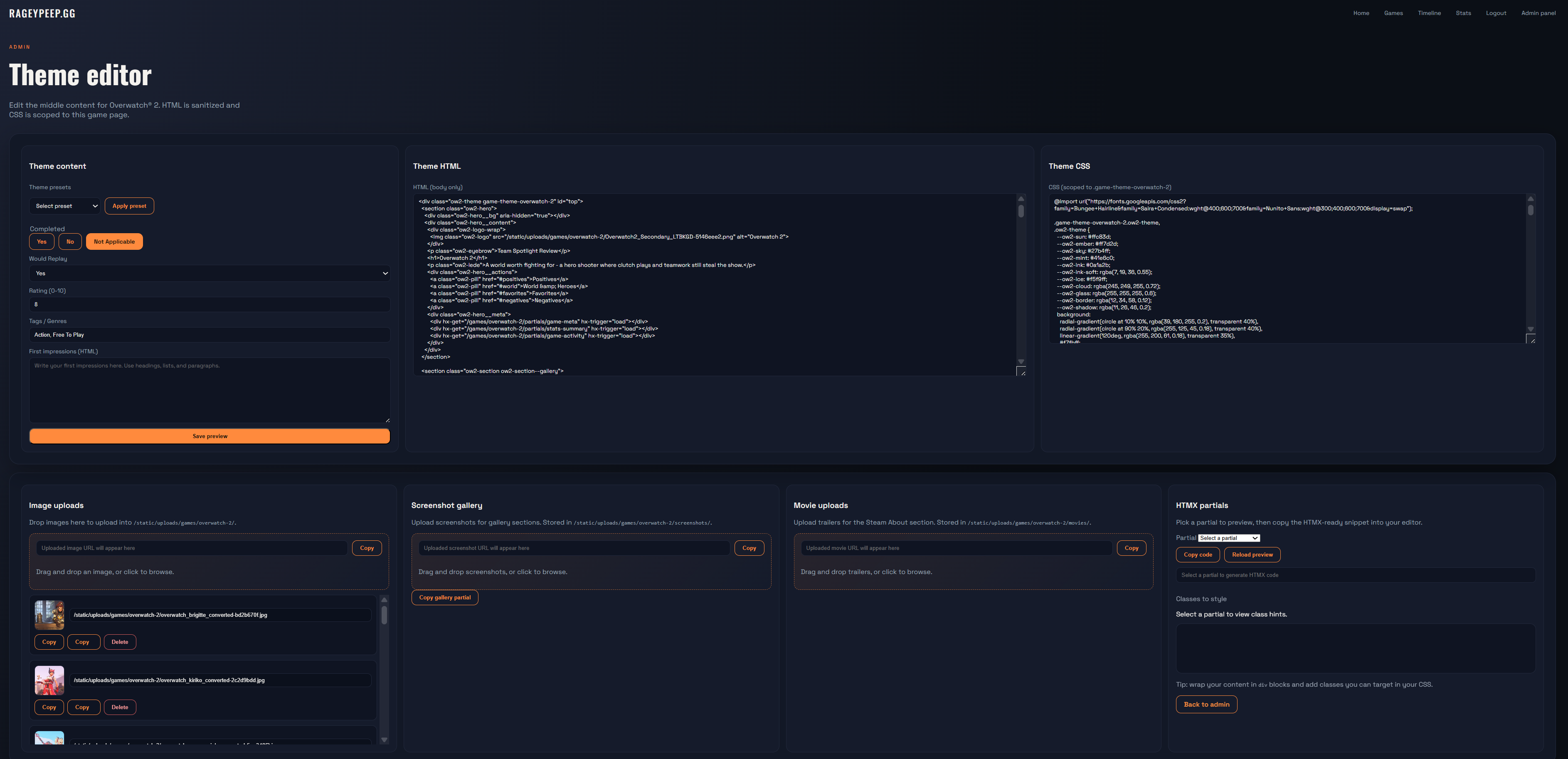The width and height of the screenshot is (1568, 759).
Task: Click the Stats navigation link
Action: [x=1463, y=13]
